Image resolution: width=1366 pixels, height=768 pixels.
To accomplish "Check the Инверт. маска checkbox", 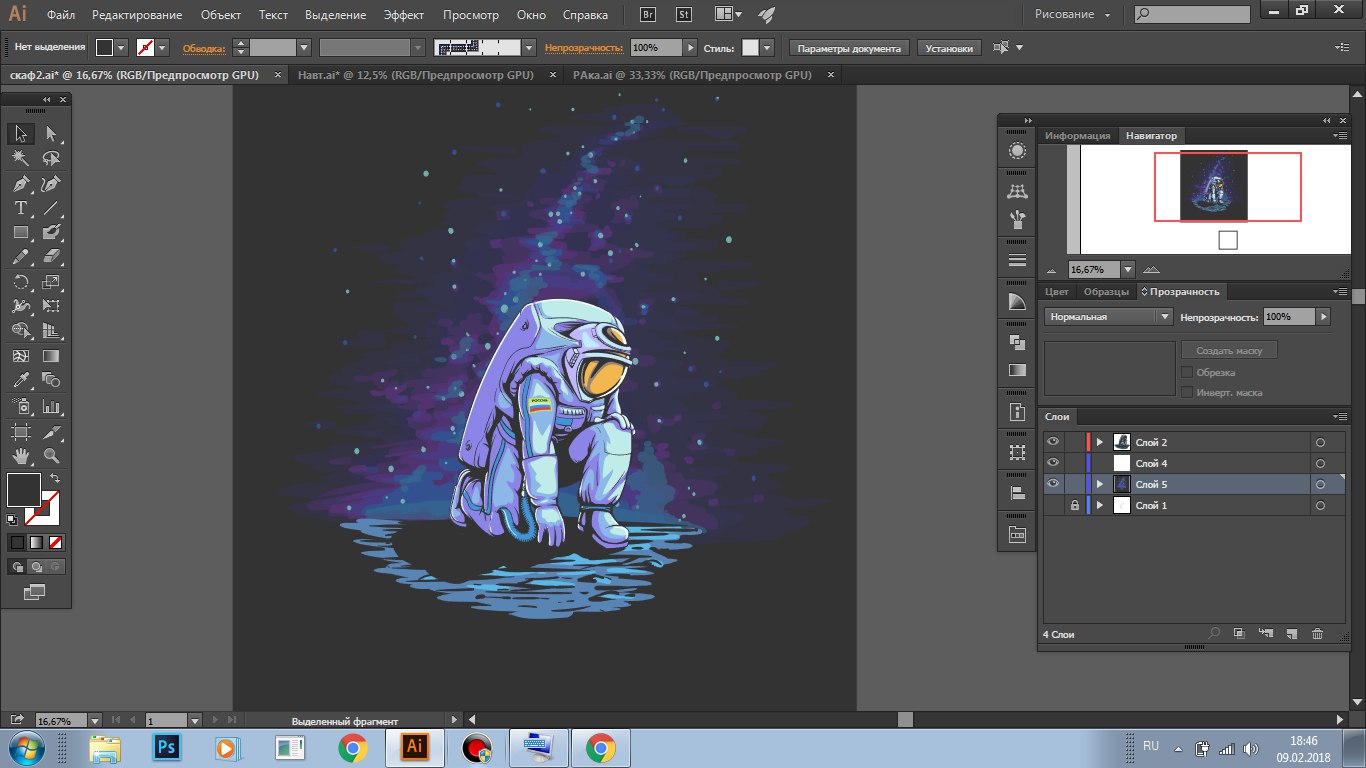I will pyautogui.click(x=1187, y=392).
